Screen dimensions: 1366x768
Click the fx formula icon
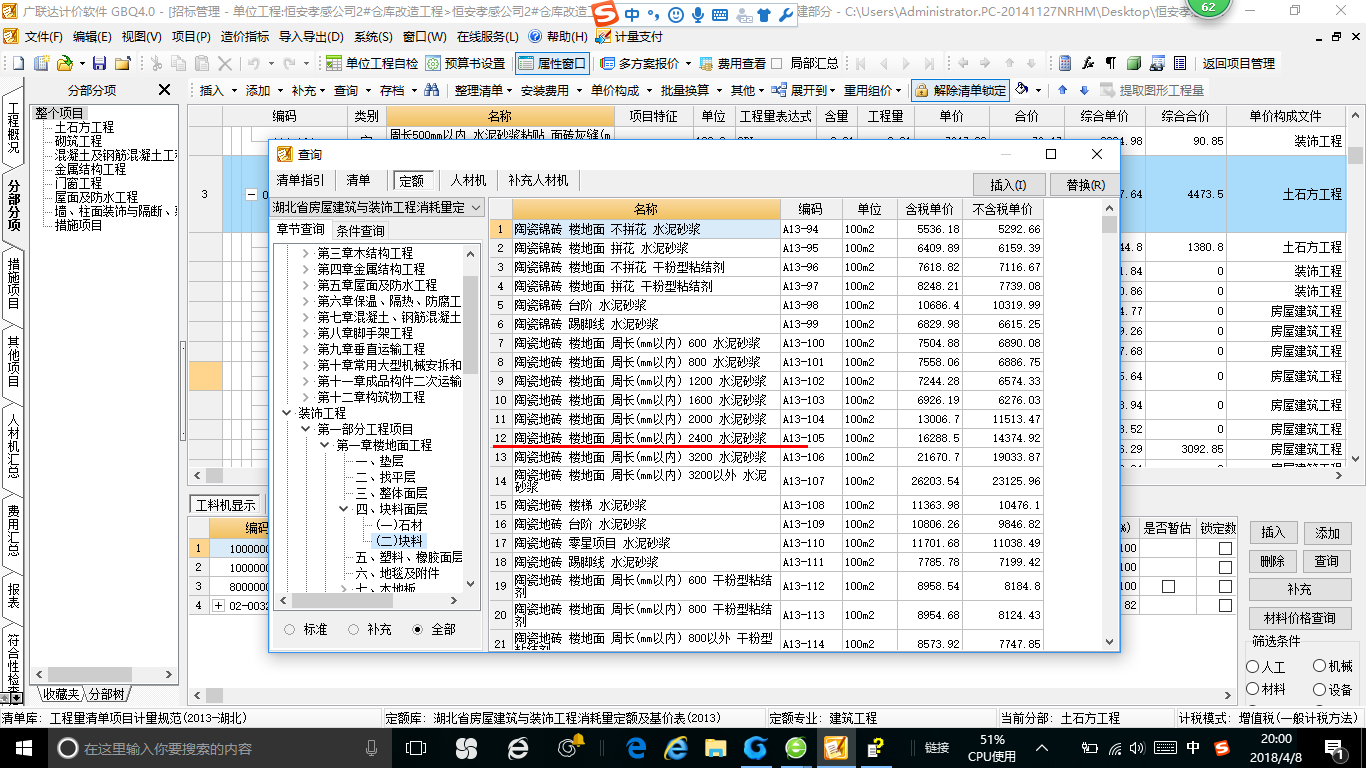point(1088,63)
